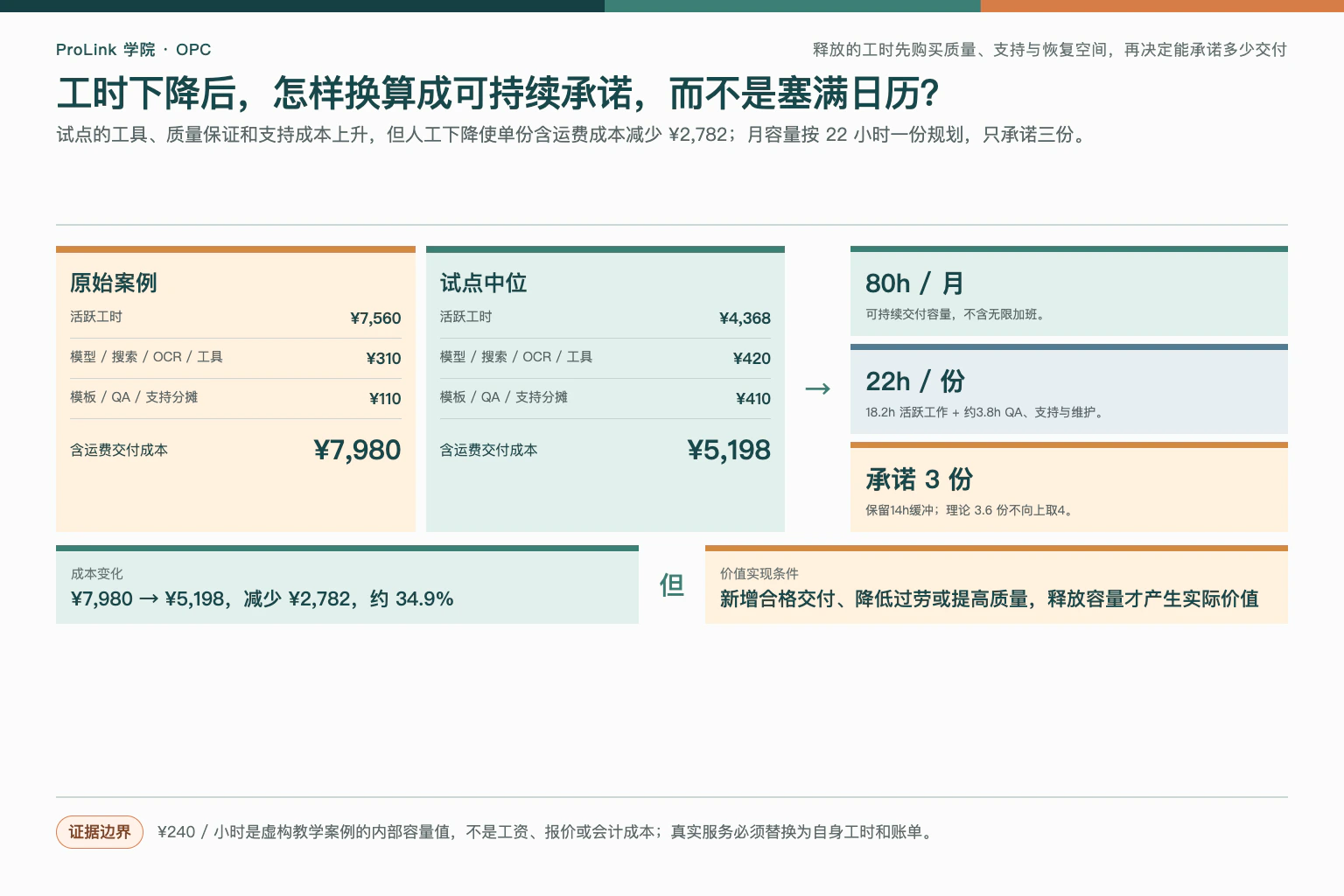Viewport: 1344px width, 896px height.
Task: Click the ¥420 tools cost value
Action: 752,359
